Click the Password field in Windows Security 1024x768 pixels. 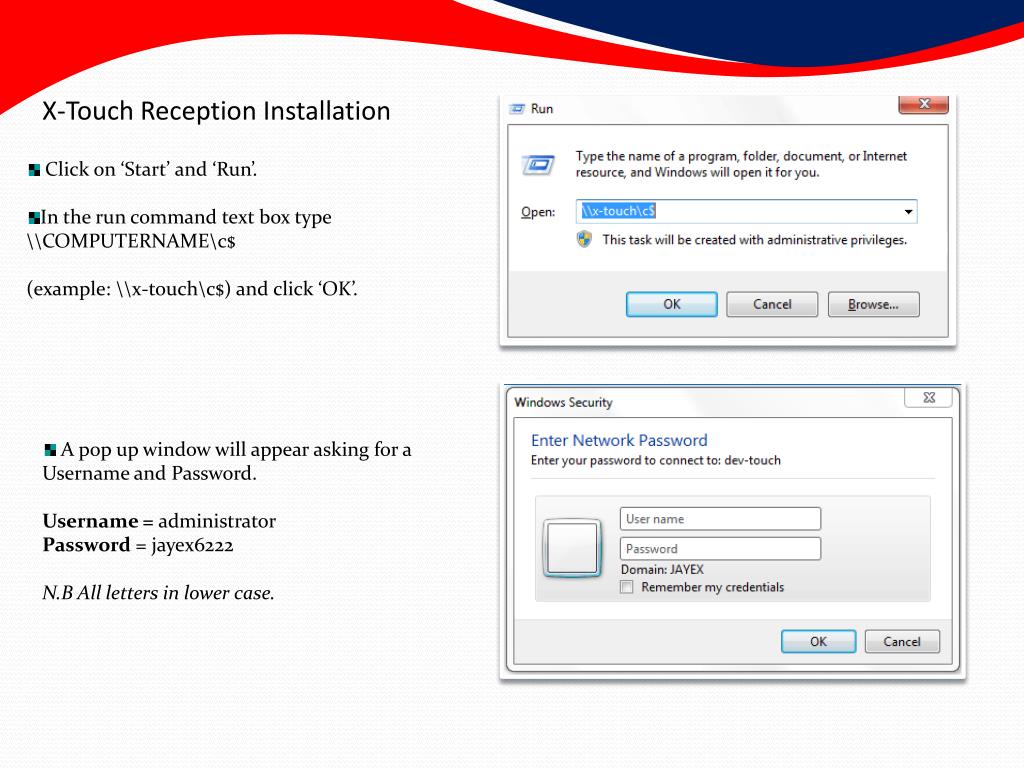tap(720, 549)
